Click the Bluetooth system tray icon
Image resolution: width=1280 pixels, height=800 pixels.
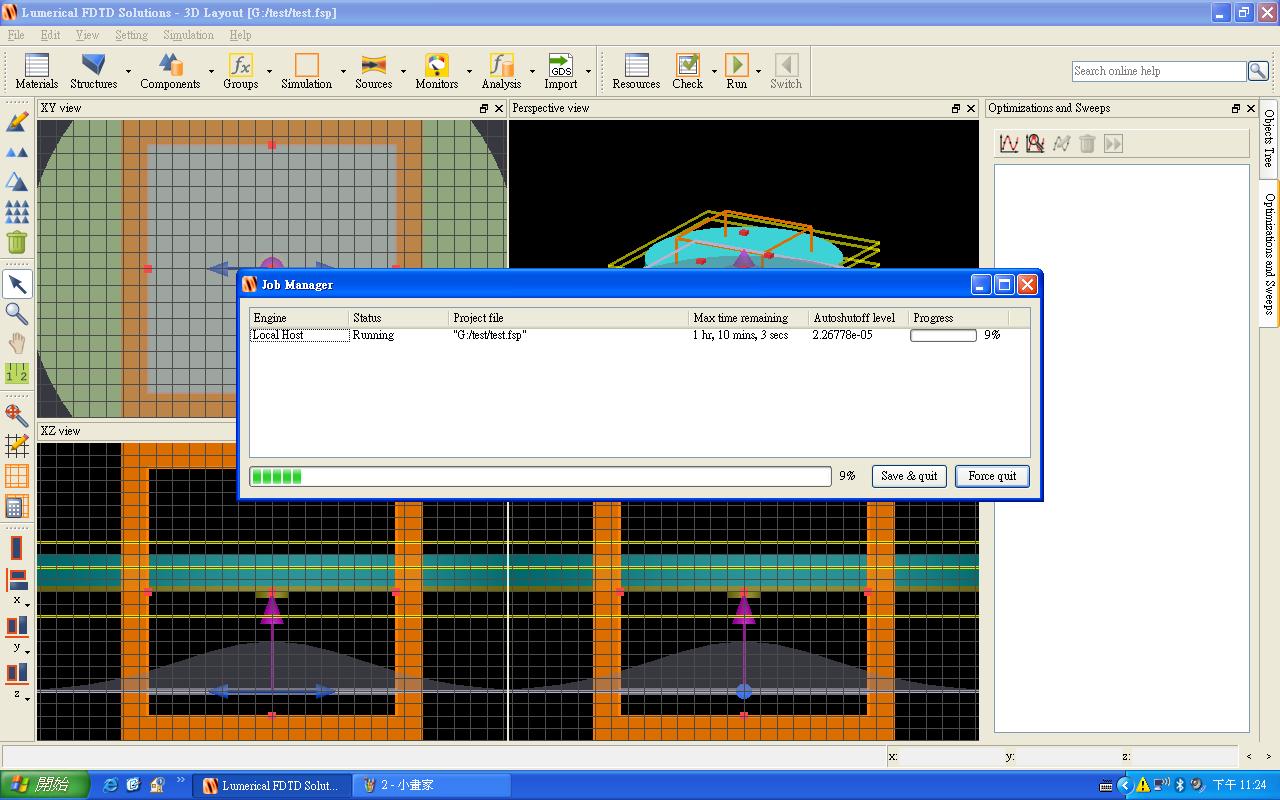click(1179, 785)
